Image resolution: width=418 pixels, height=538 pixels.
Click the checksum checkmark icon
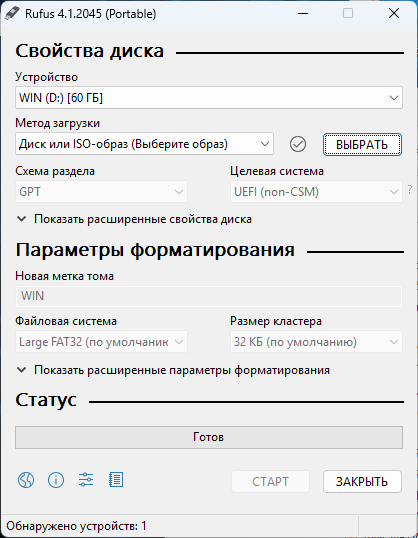coord(298,144)
